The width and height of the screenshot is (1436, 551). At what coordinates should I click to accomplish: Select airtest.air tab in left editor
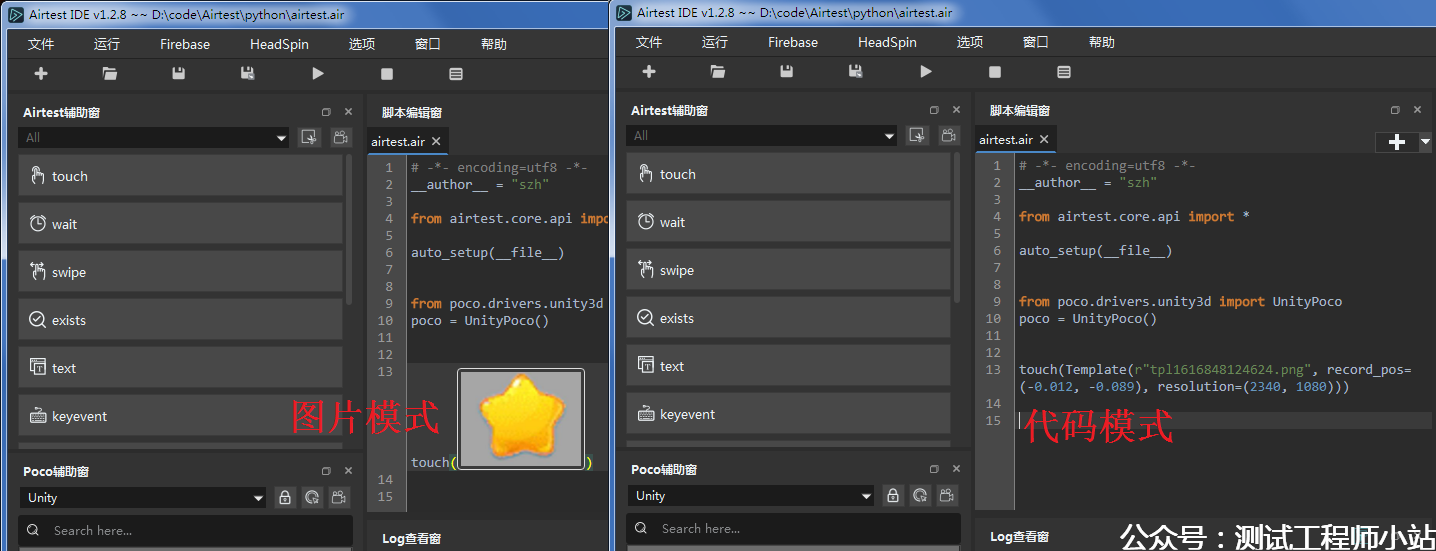pyautogui.click(x=398, y=142)
